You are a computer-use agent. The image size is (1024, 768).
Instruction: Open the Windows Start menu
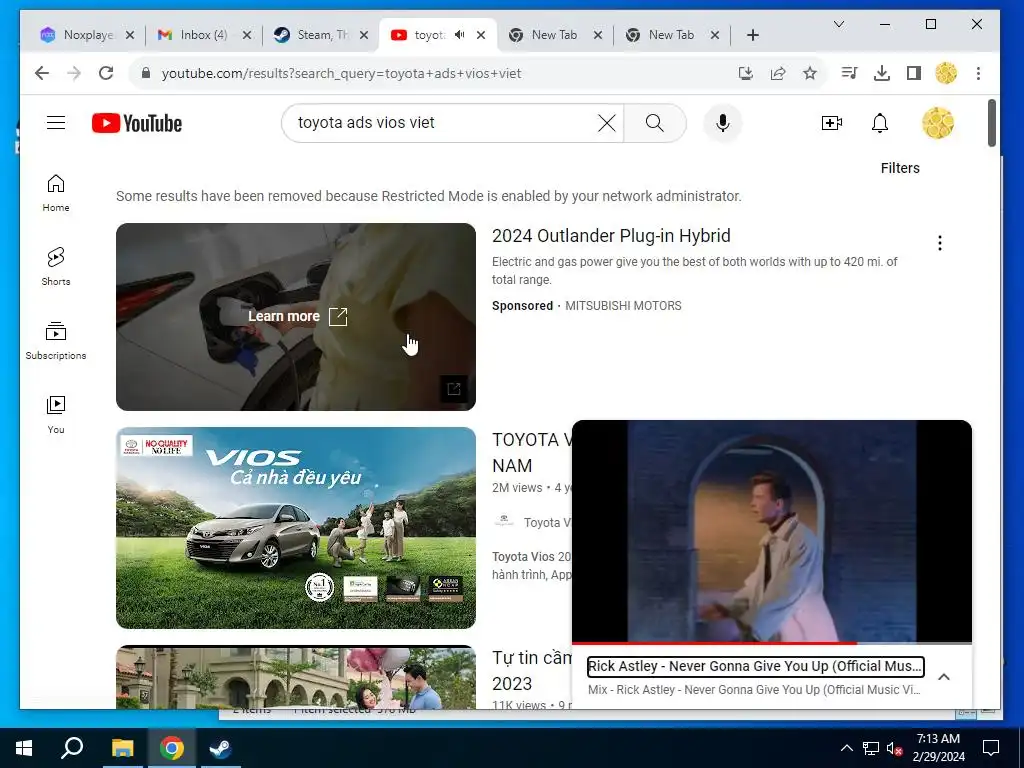(x=24, y=748)
